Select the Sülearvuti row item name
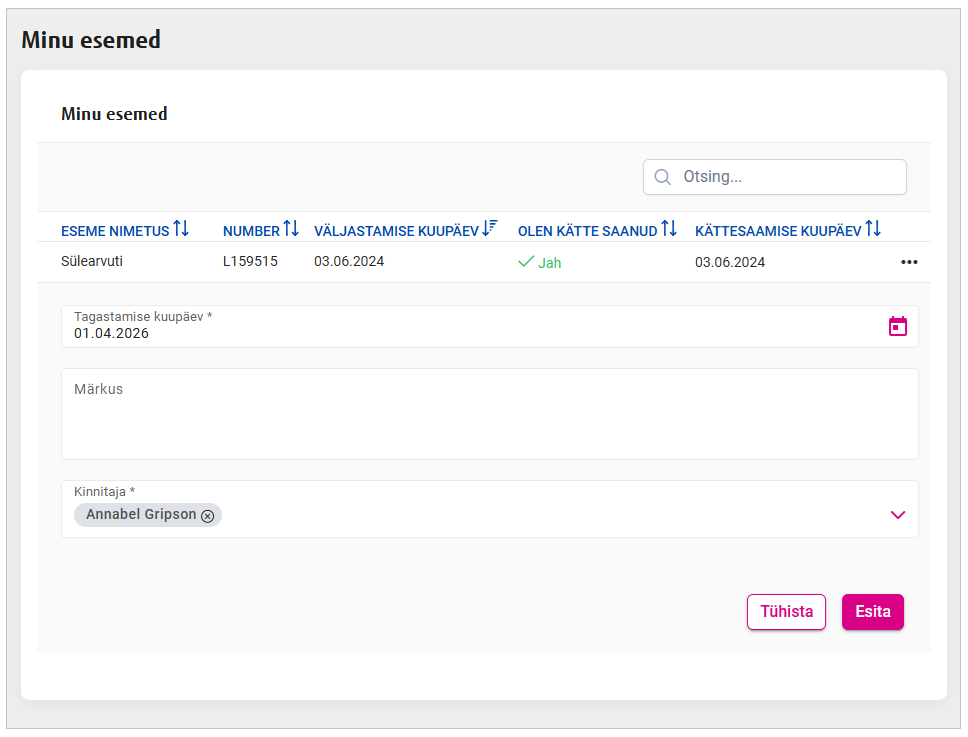Image resolution: width=968 pixels, height=737 pixels. point(92,262)
